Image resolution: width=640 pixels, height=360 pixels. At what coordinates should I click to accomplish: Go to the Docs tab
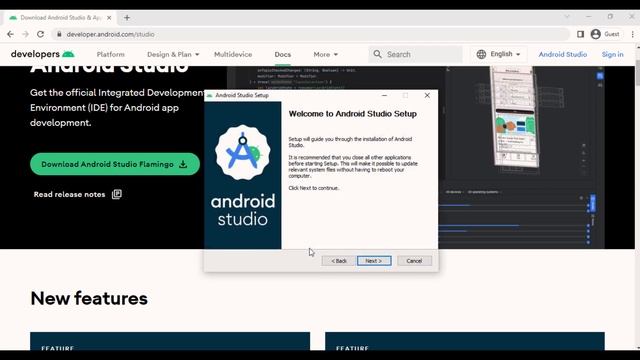click(x=282, y=54)
